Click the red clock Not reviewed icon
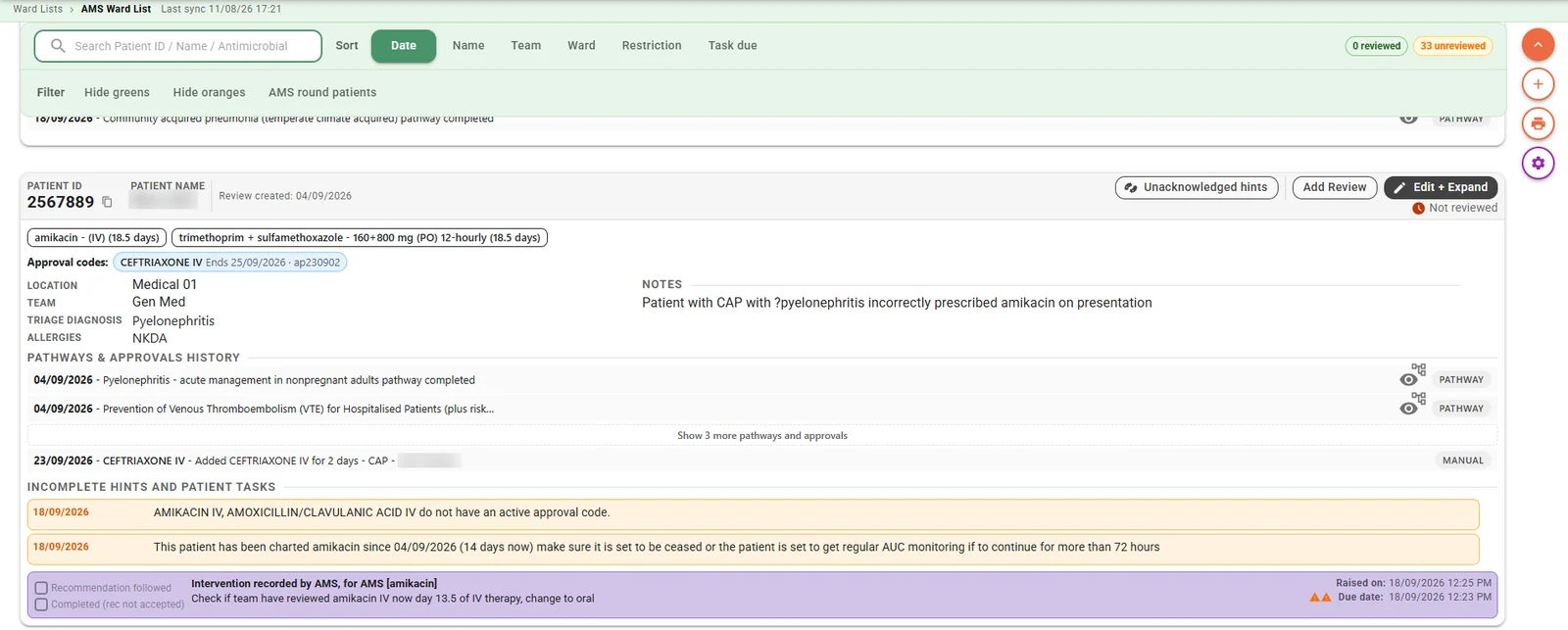 pos(1418,208)
